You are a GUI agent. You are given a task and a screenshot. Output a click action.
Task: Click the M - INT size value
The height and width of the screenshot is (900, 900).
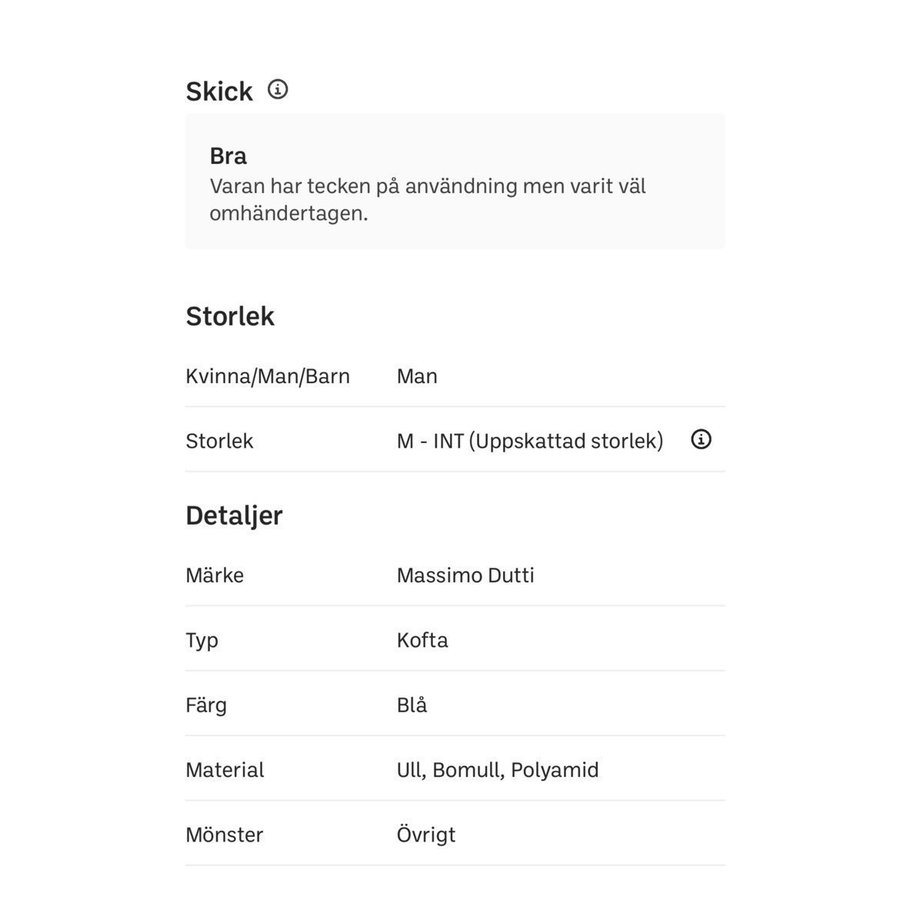[529, 441]
